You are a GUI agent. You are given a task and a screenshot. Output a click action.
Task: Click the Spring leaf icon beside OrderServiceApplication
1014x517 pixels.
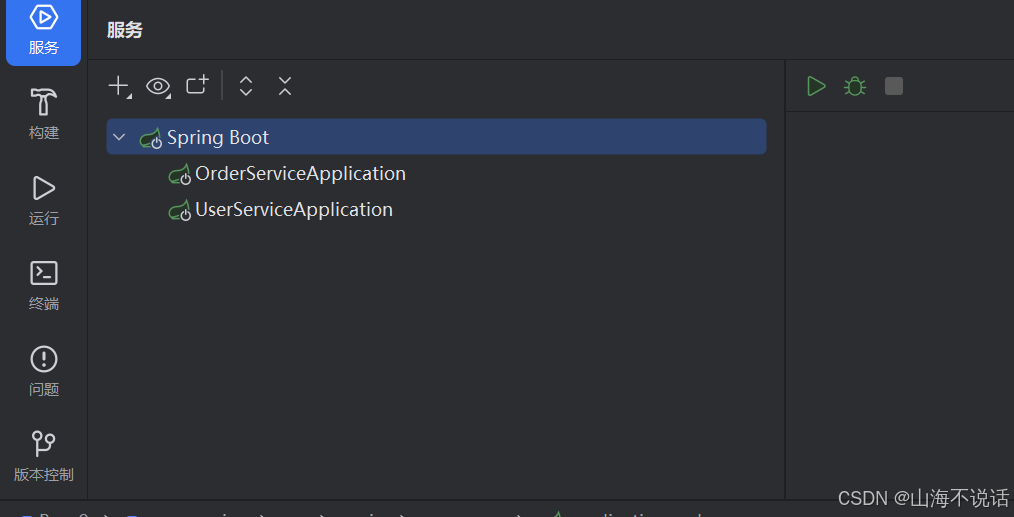[x=180, y=174]
